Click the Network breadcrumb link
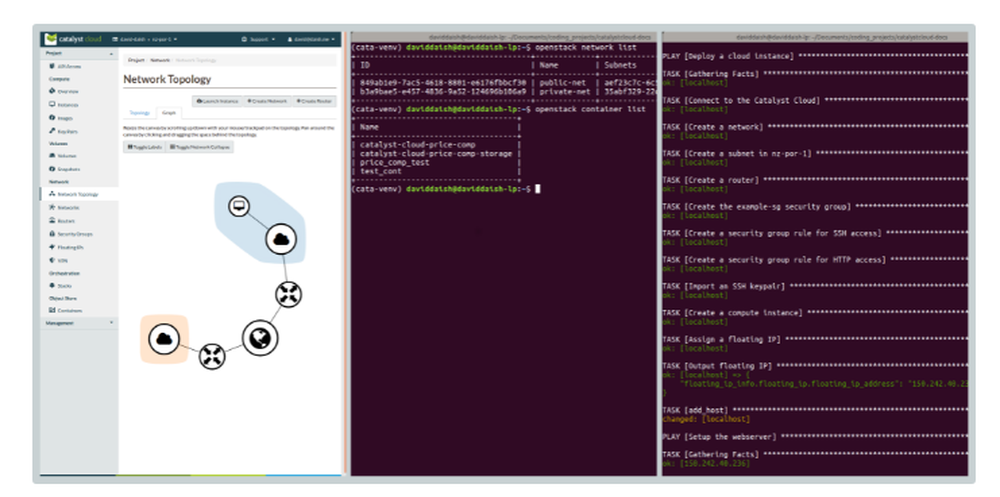Image resolution: width=1000 pixels, height=497 pixels. (160, 60)
